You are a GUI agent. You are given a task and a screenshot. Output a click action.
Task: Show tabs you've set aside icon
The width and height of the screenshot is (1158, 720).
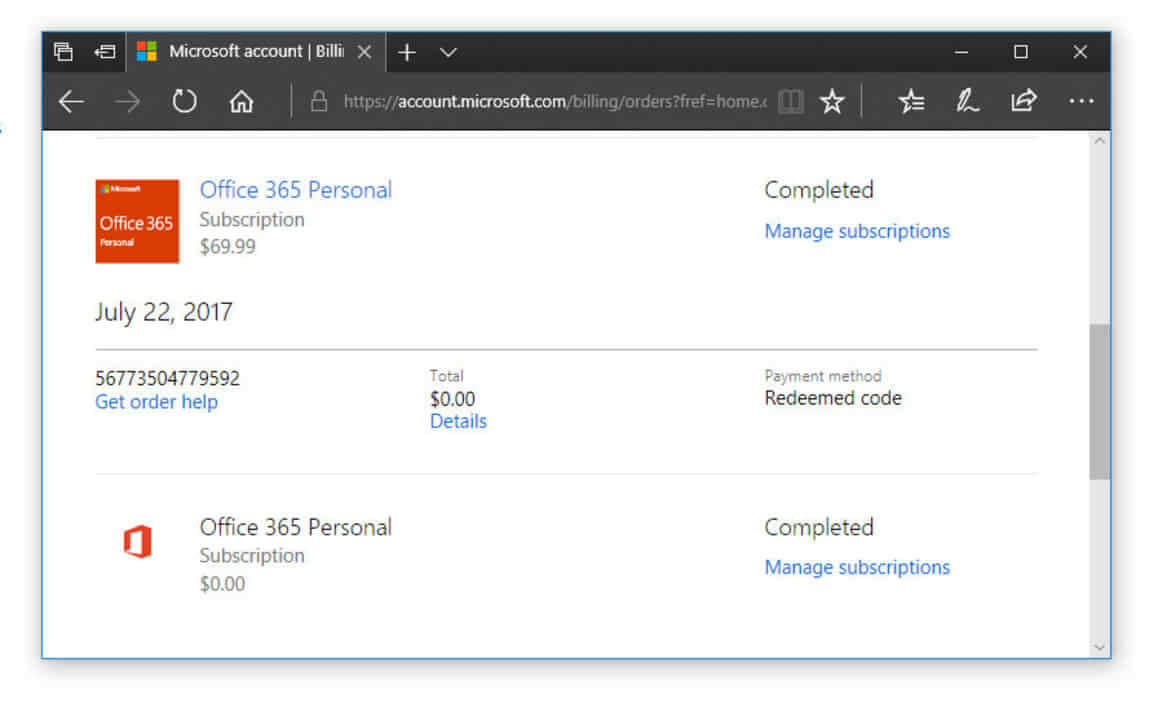coord(64,52)
